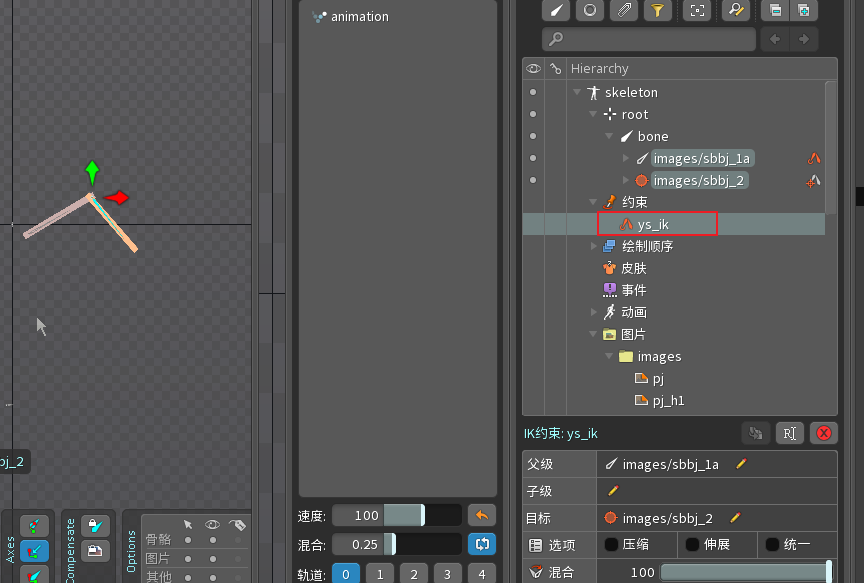The height and width of the screenshot is (583, 864).
Task: Click the repeat loop icon next to 混合
Action: pyautogui.click(x=481, y=544)
